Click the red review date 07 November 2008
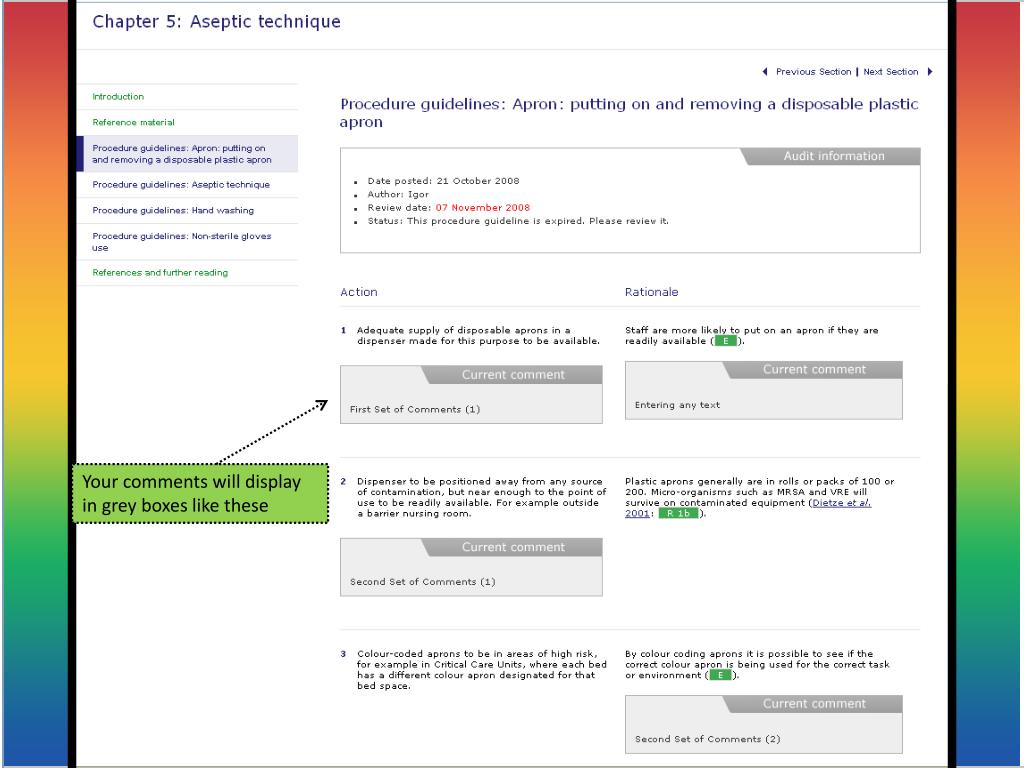Viewport: 1024px width, 768px height. click(x=483, y=208)
